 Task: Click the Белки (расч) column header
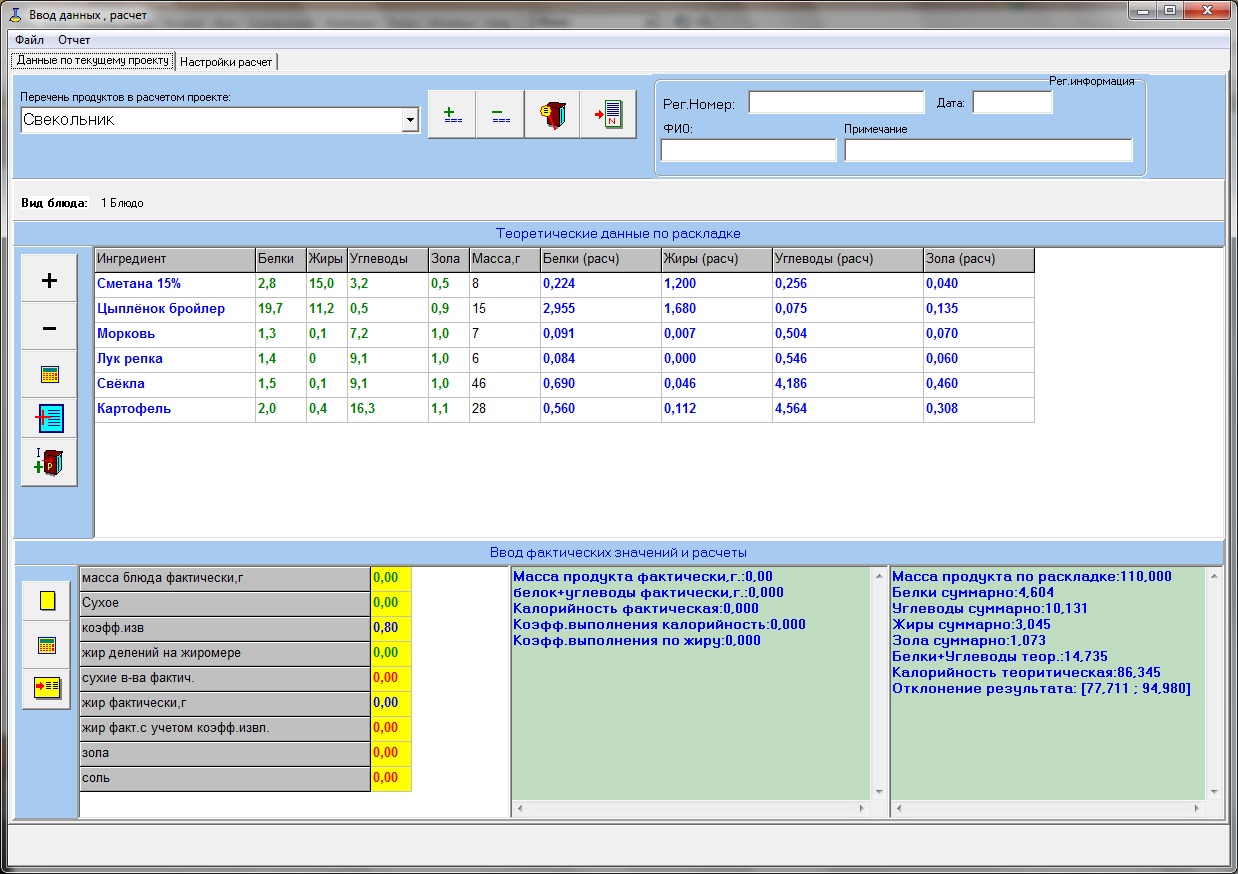tap(601, 259)
